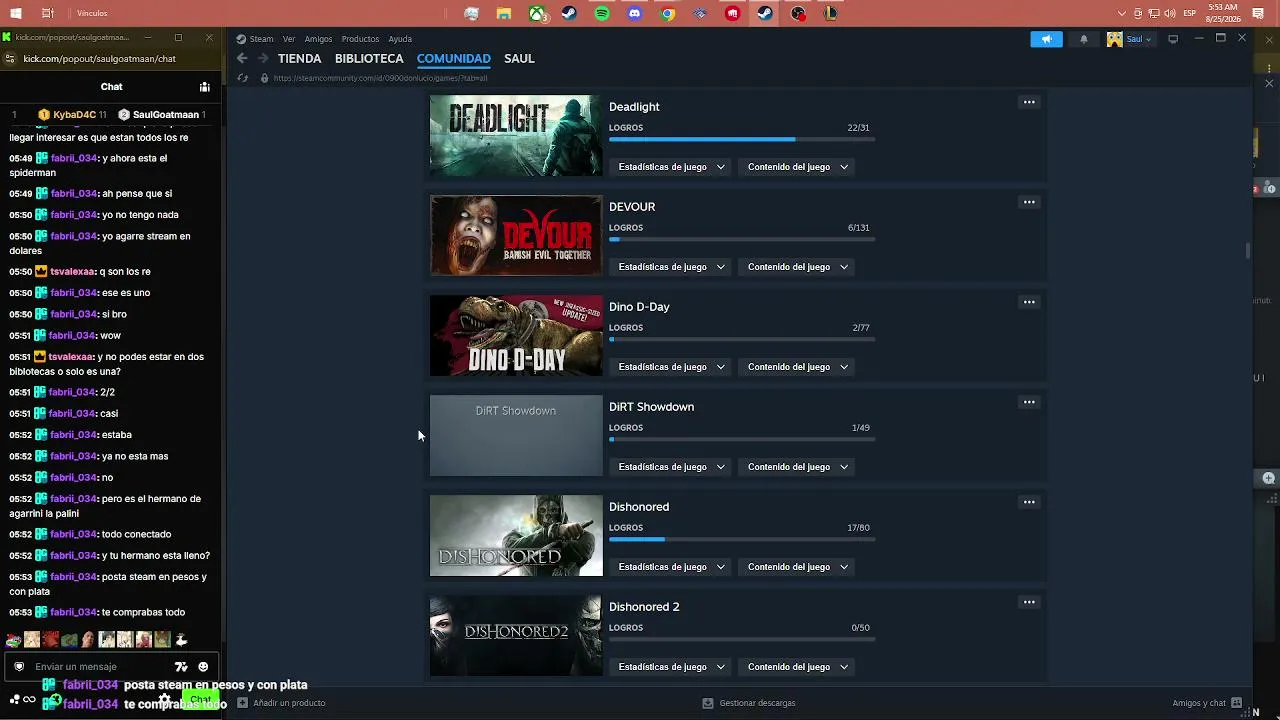Go to the BIBLIOTECA tab
The height and width of the screenshot is (720, 1280).
pyautogui.click(x=369, y=59)
